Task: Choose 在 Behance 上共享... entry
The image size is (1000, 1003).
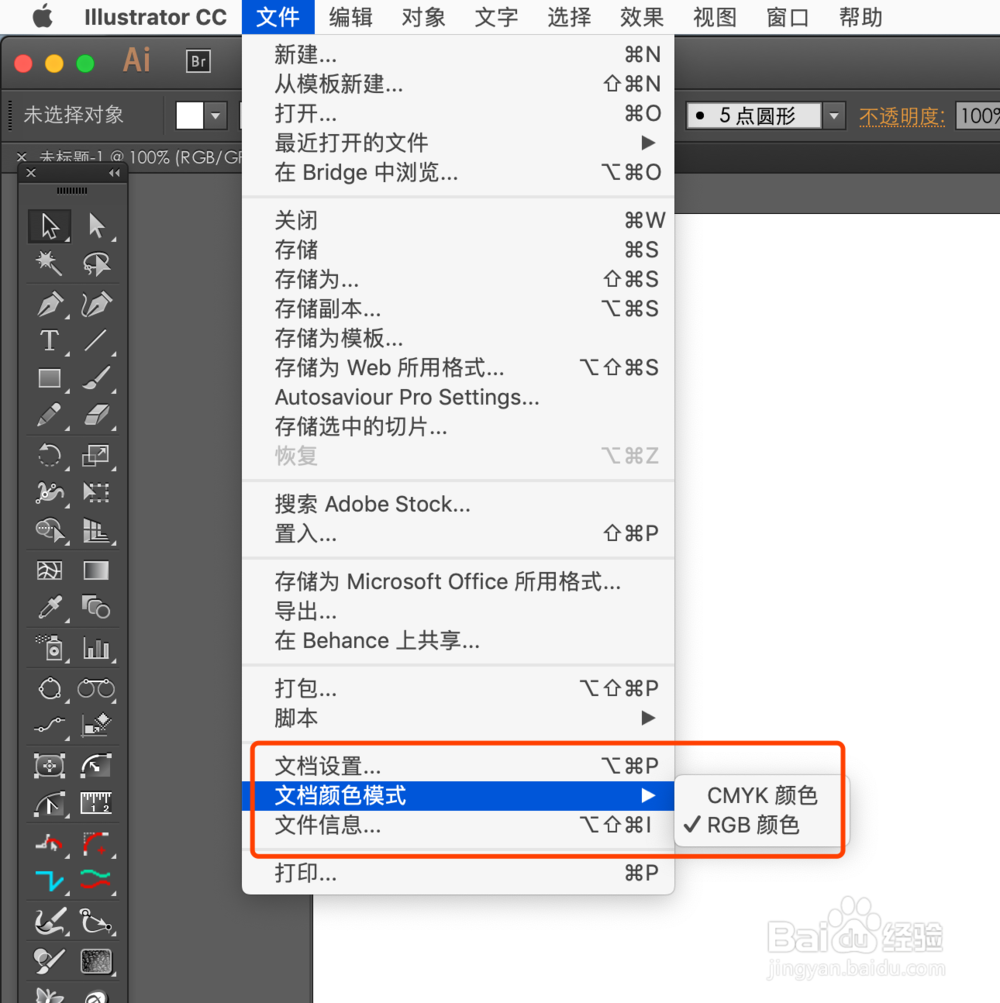Action: point(458,640)
